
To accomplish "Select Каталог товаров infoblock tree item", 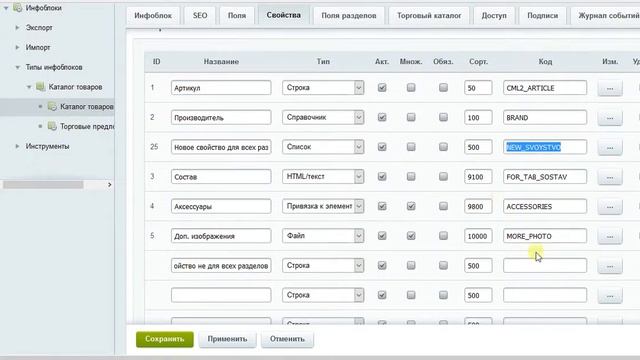I will (87, 107).
